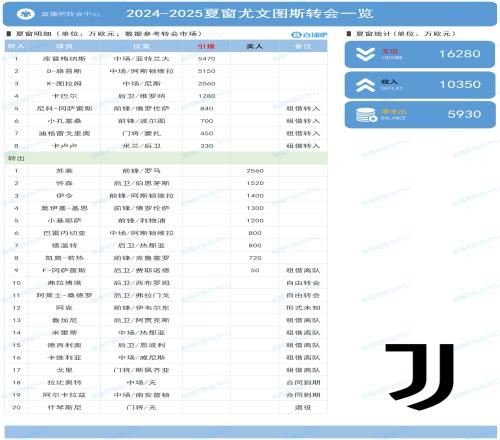Image resolution: width=500 pixels, height=440 pixels.
Task: Select outgoing player 小基耶萨
Action: tap(64, 221)
